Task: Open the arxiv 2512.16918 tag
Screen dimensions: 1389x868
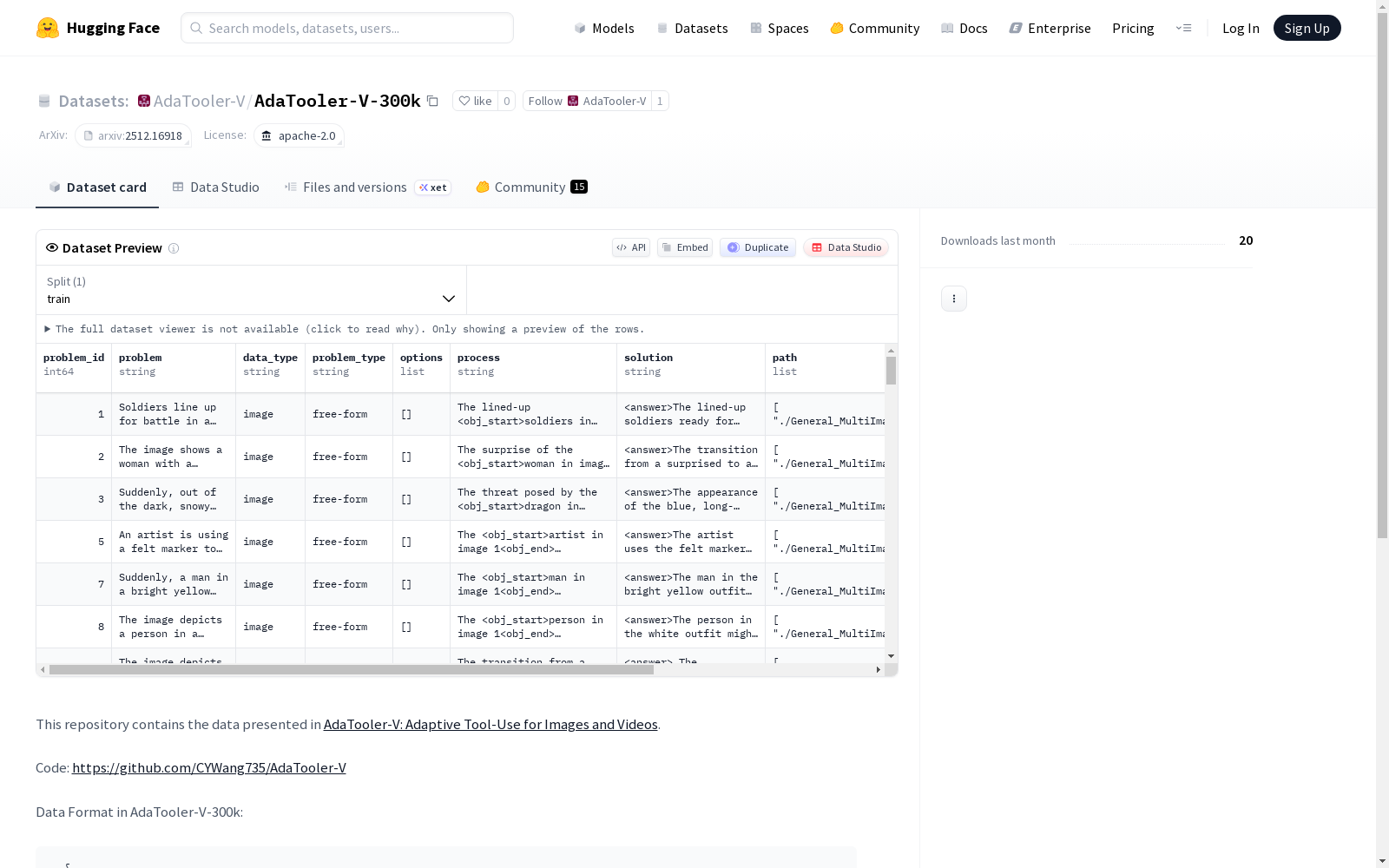Action: [x=134, y=135]
